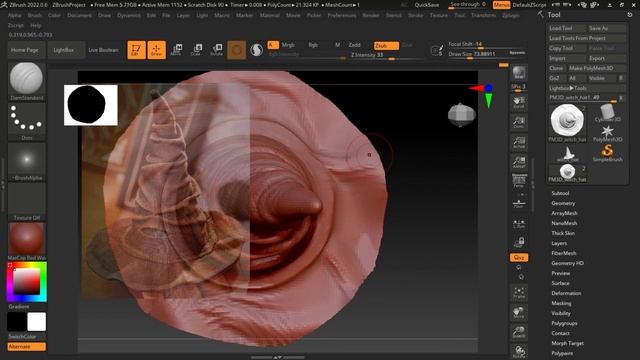Screen dimensions: 640x360
Task: Open the DamStandard brush picker
Action: (x=27, y=81)
